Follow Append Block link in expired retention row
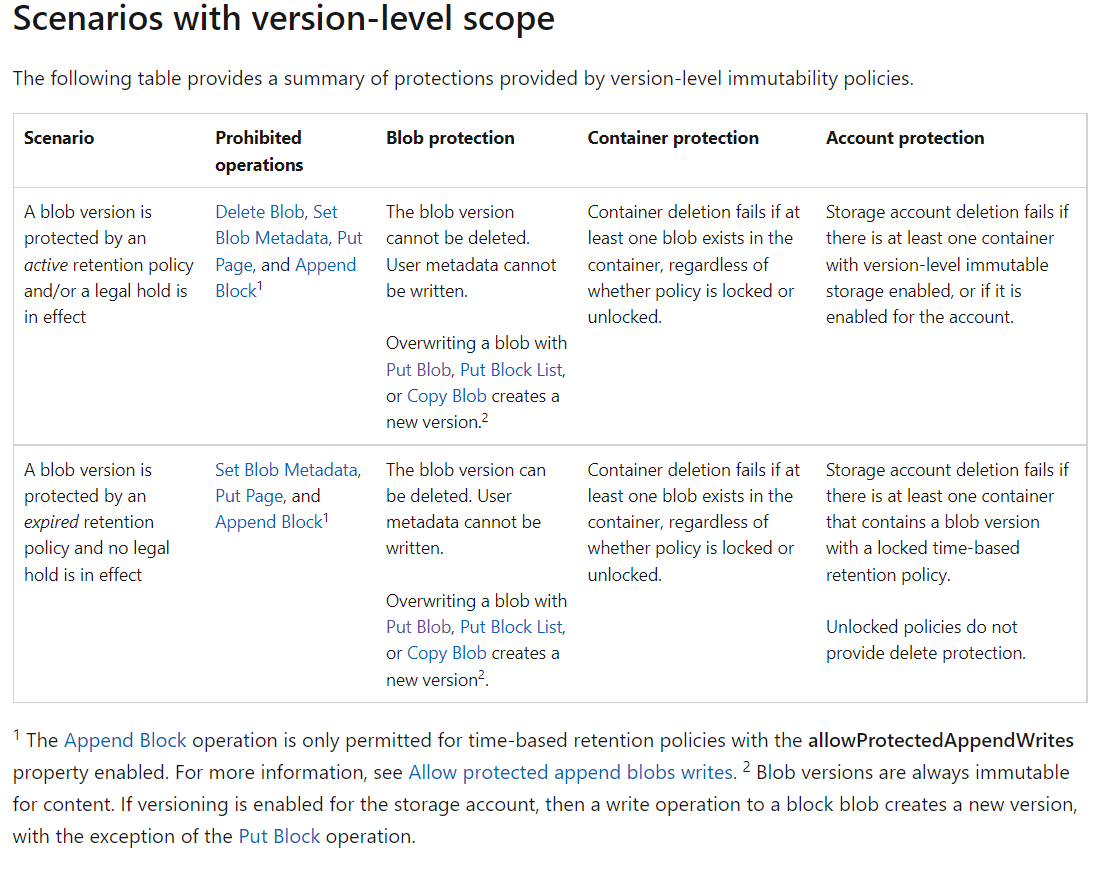Image resolution: width=1103 pixels, height=875 pixels. tap(268, 522)
